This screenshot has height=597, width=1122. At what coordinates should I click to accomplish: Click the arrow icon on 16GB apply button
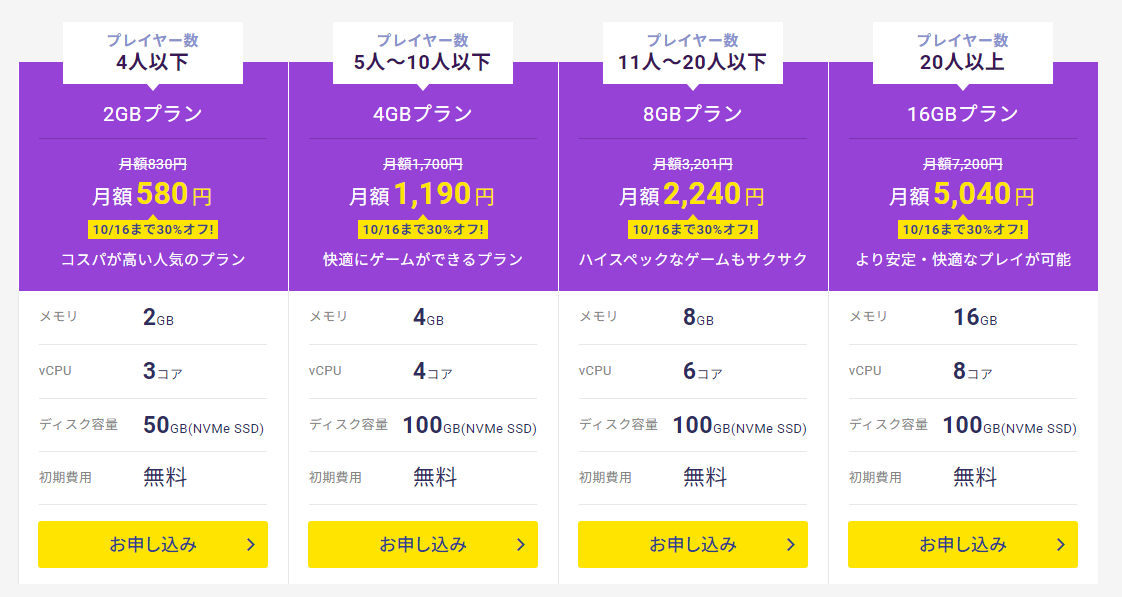[x=1060, y=545]
